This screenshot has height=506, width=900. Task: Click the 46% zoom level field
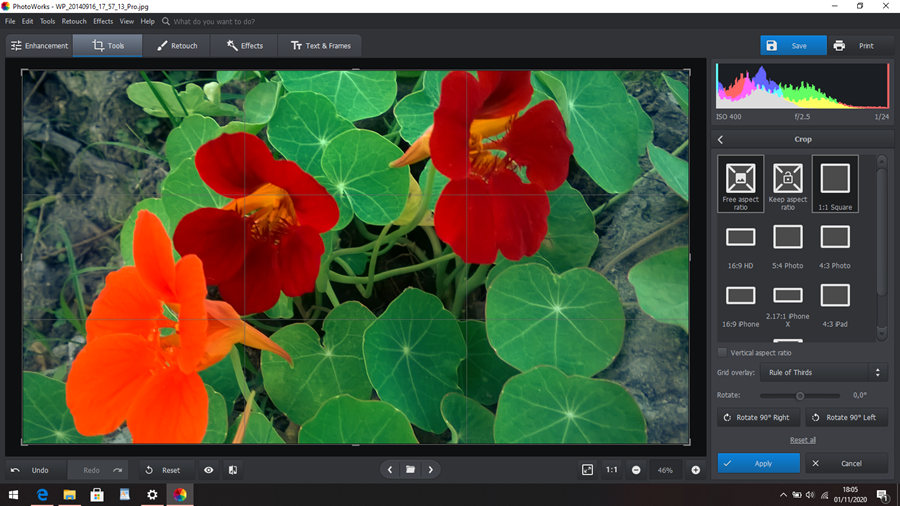[x=665, y=470]
